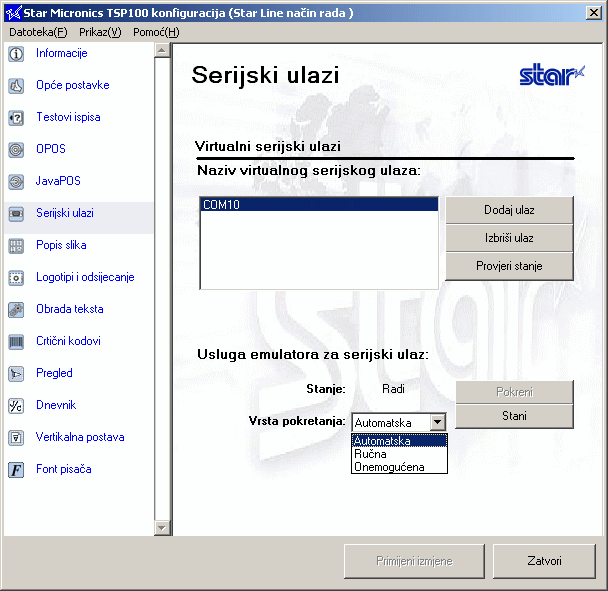Select Onemogućena startup type option
Screen dimensions: 608x591
[399, 467]
